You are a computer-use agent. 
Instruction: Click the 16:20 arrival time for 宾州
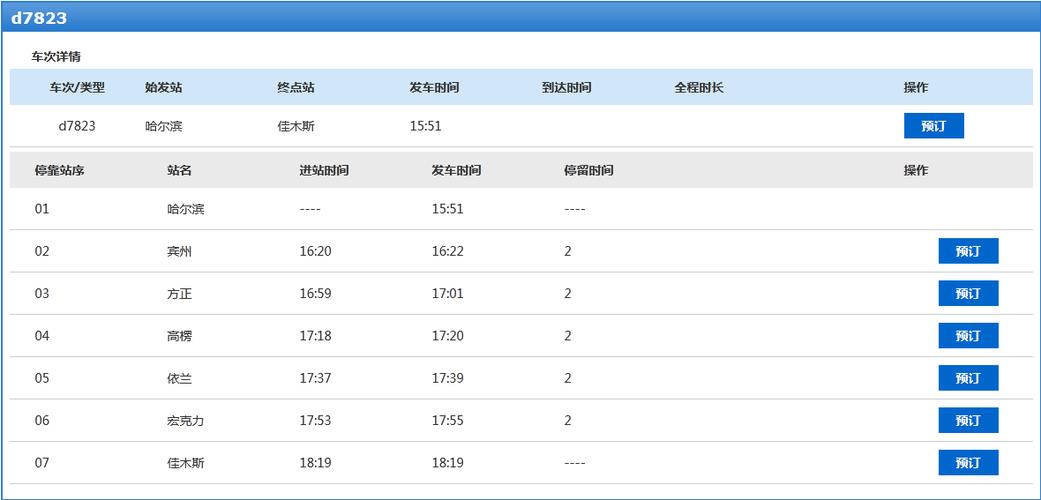pos(315,252)
